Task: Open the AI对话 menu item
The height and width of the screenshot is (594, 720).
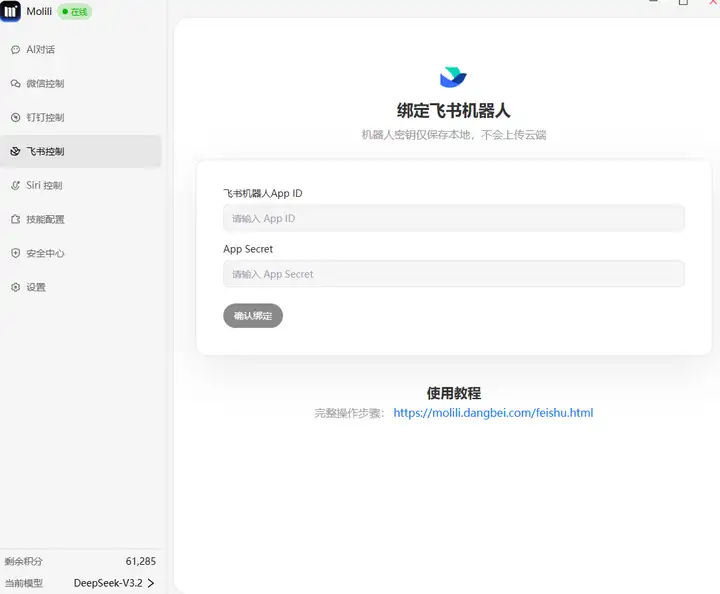Action: pos(80,50)
